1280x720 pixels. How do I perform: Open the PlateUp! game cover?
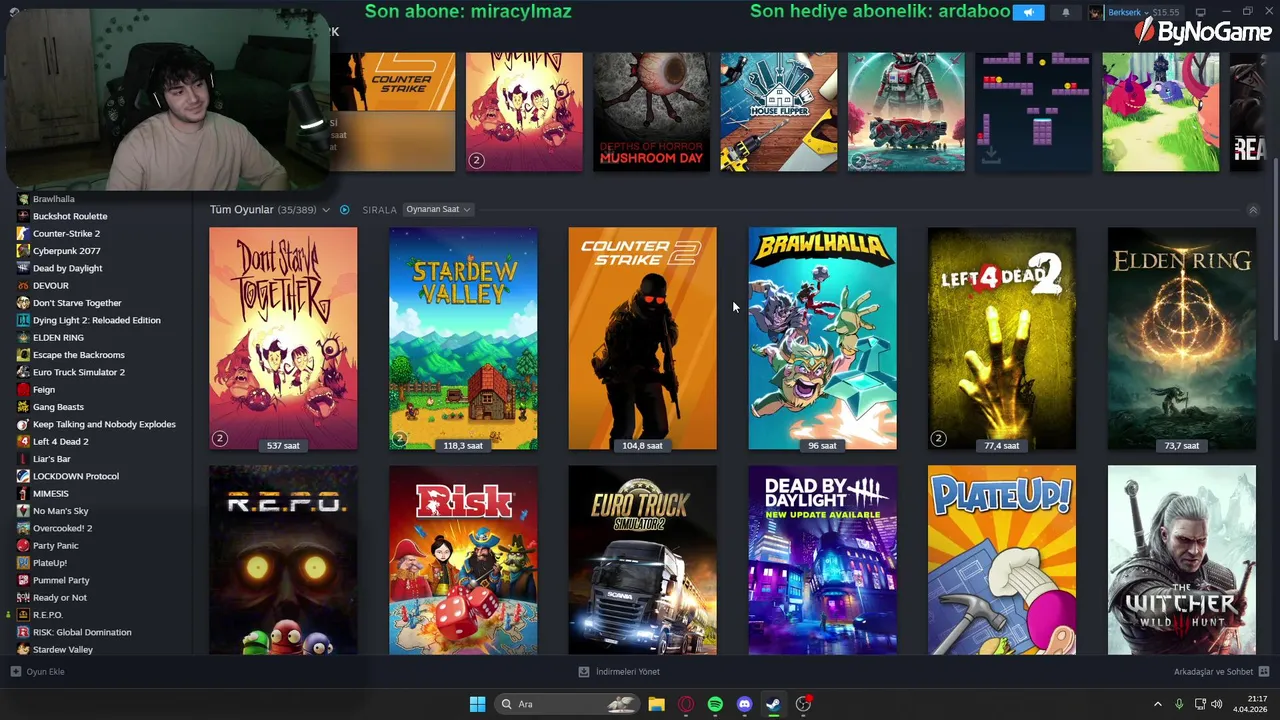click(x=1002, y=560)
